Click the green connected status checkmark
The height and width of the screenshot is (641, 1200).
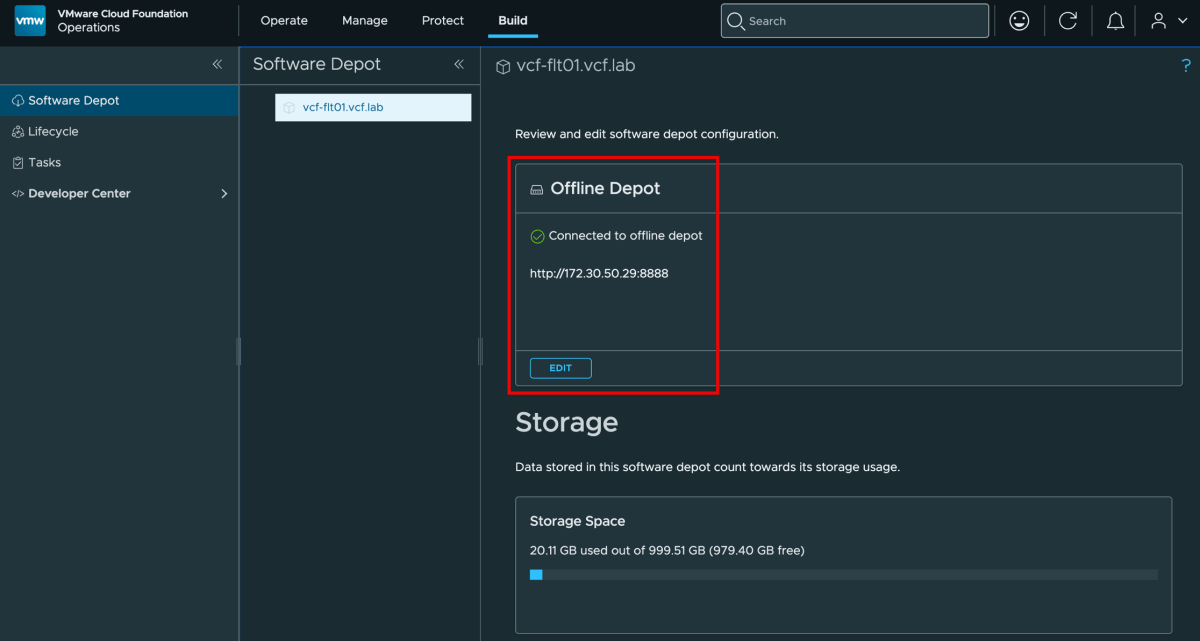537,236
